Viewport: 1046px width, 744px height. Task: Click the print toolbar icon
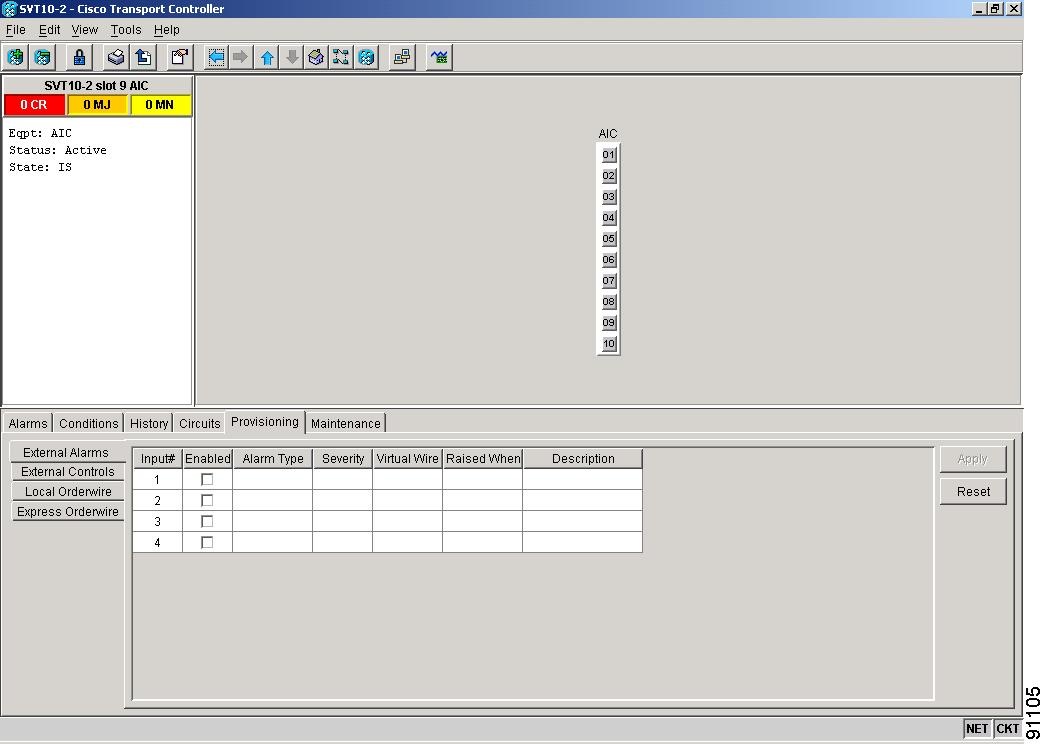click(x=115, y=57)
